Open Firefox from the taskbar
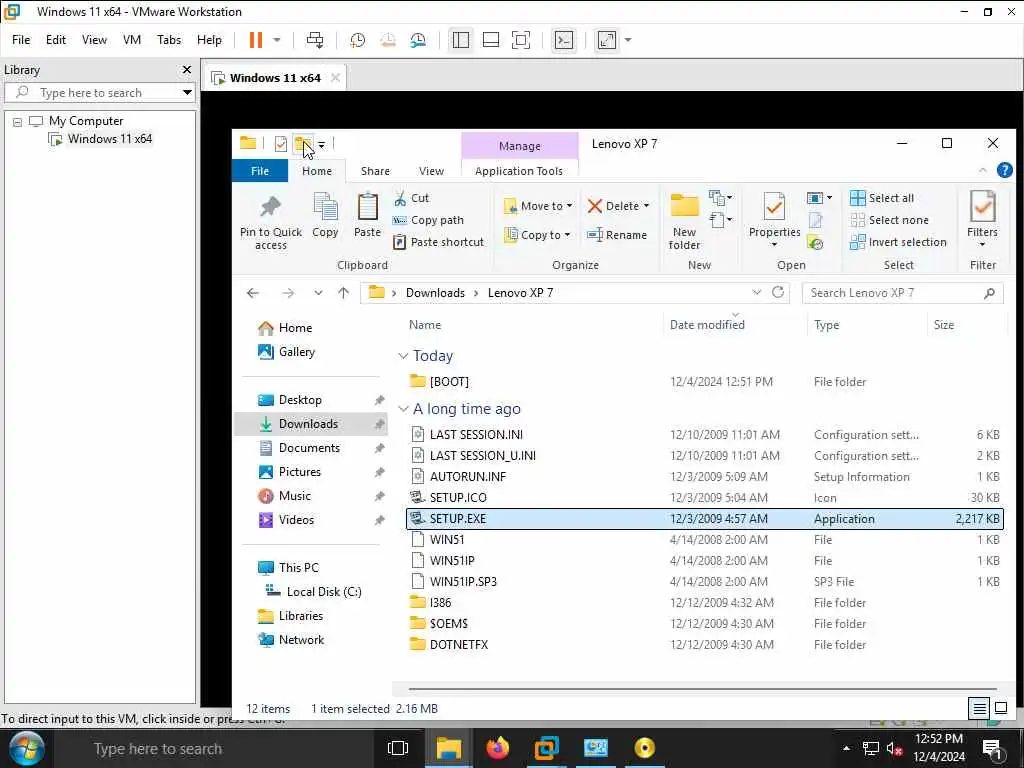 (x=498, y=748)
